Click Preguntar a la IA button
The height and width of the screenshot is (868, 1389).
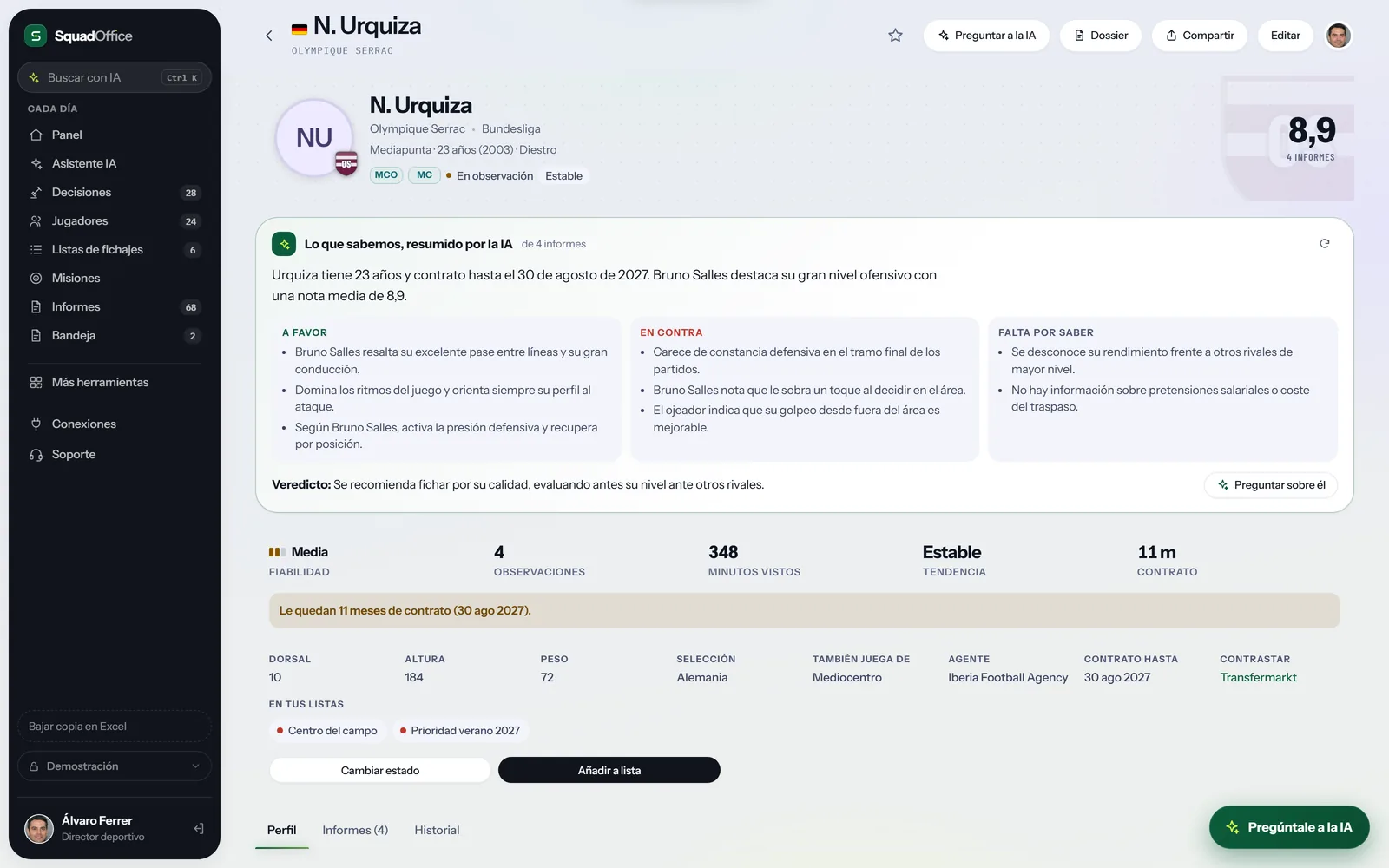click(986, 36)
